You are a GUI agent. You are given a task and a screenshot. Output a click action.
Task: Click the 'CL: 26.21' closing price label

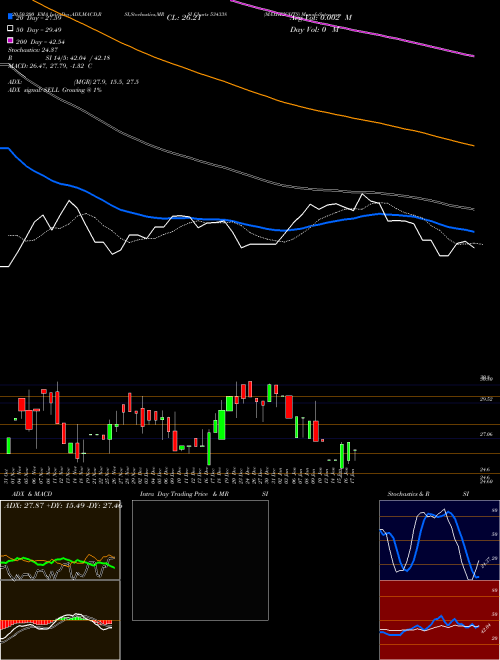[x=184, y=18]
